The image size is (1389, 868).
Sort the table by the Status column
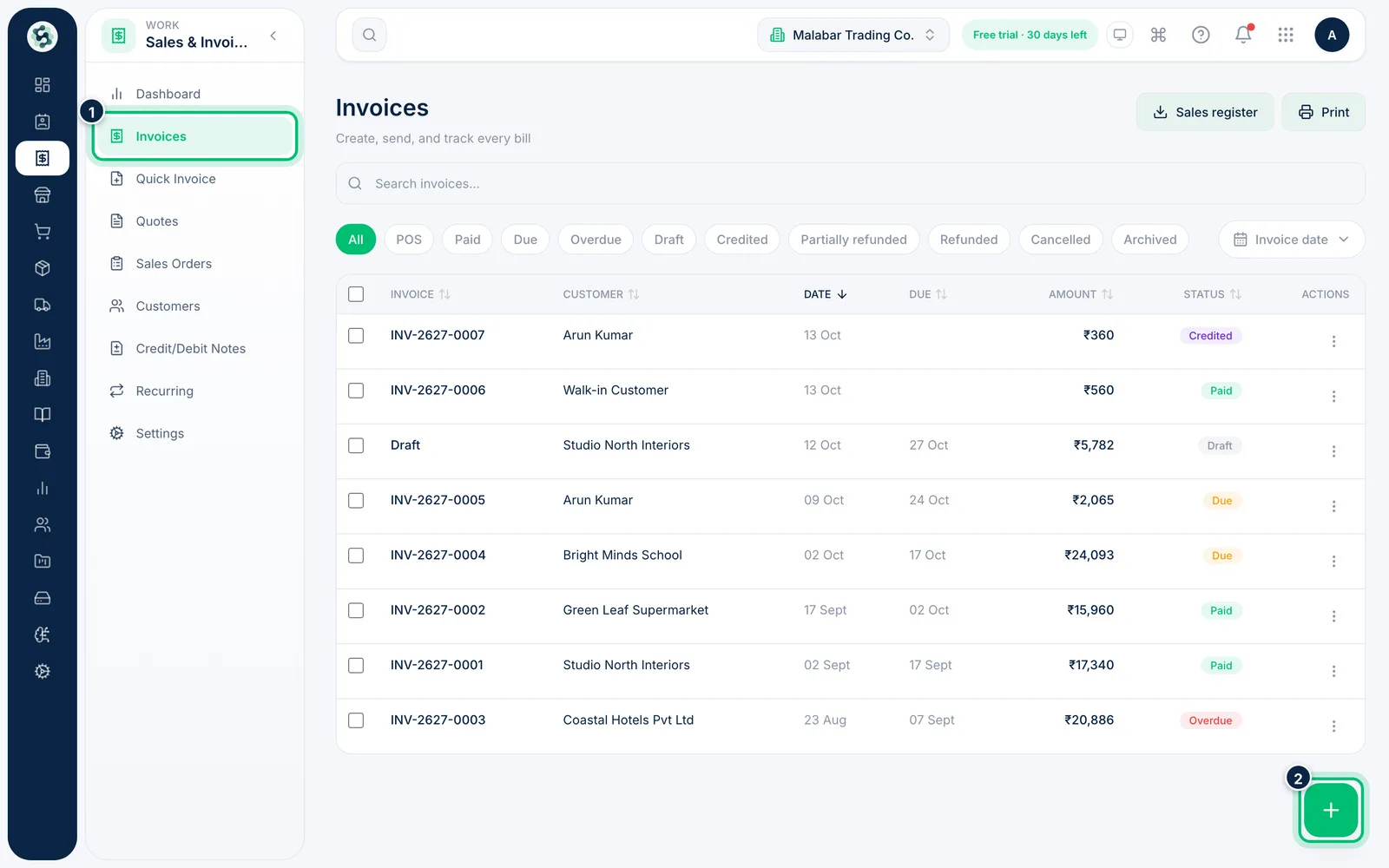[1212, 294]
